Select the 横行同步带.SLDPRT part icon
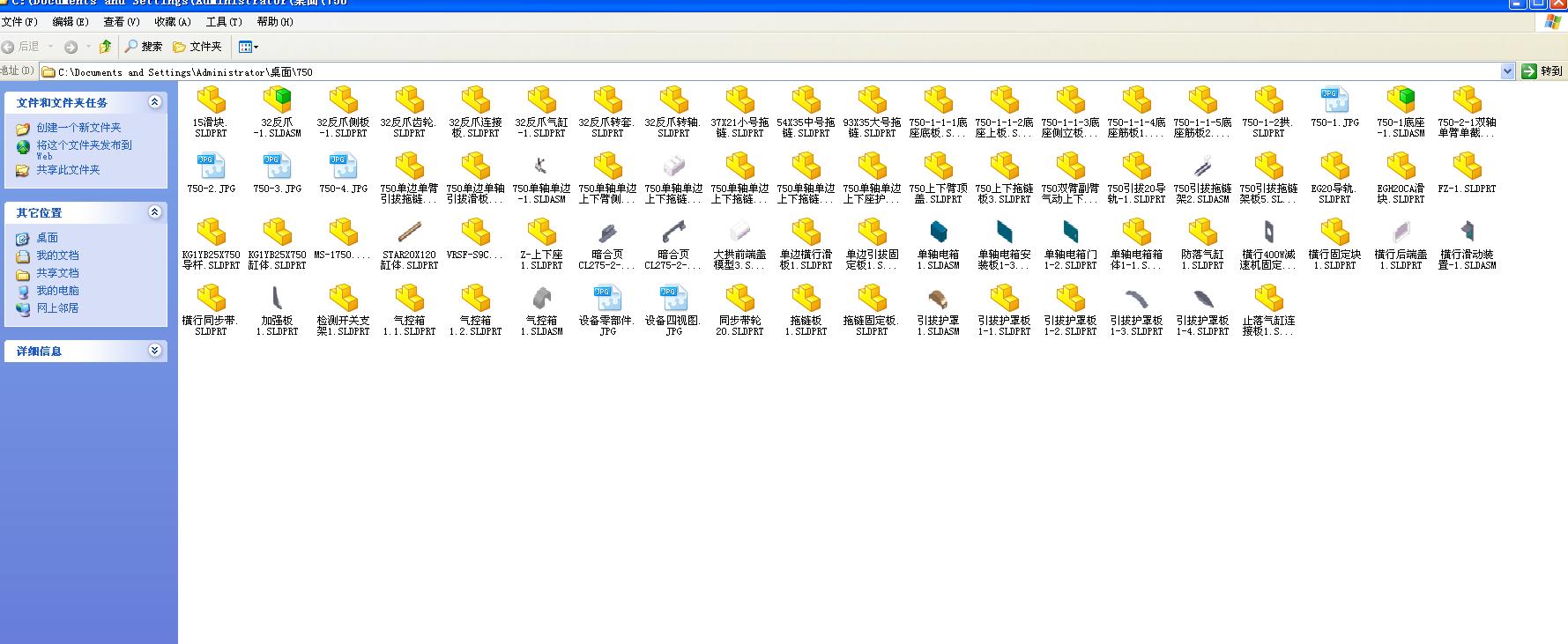Screen dimensions: 1568x644 (211, 298)
